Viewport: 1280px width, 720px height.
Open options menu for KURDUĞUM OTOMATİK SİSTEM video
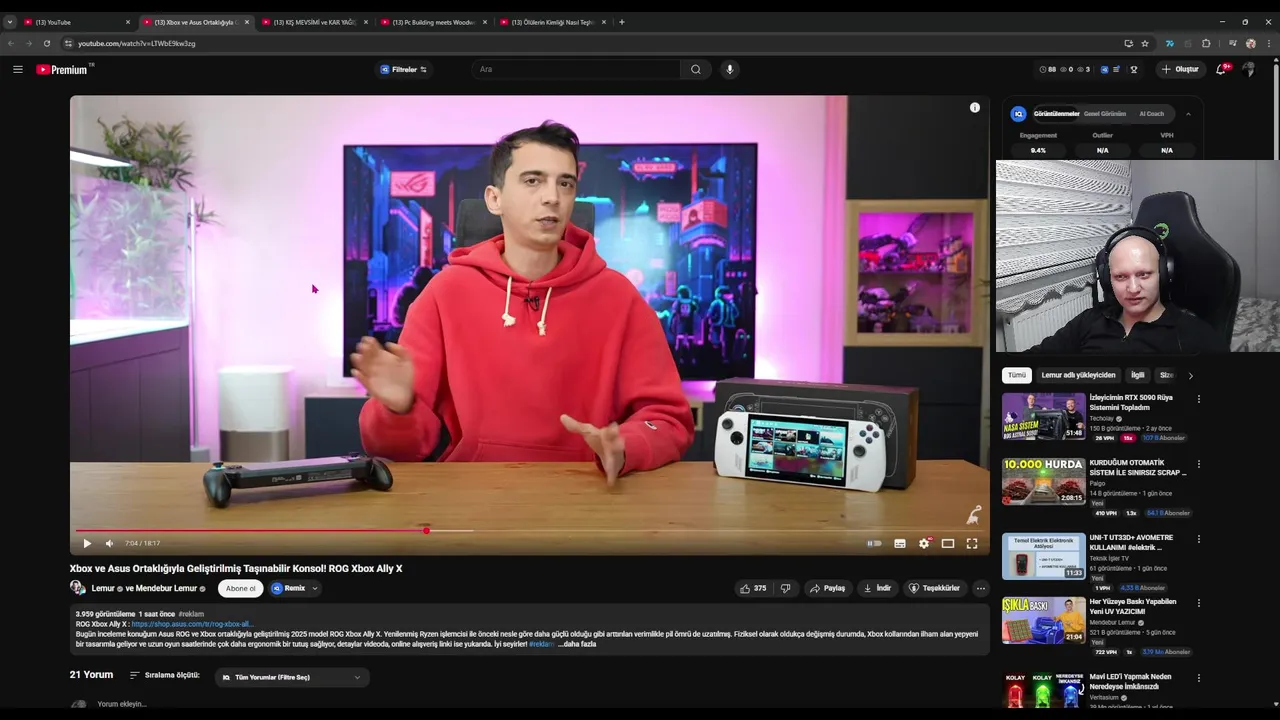coord(1199,464)
